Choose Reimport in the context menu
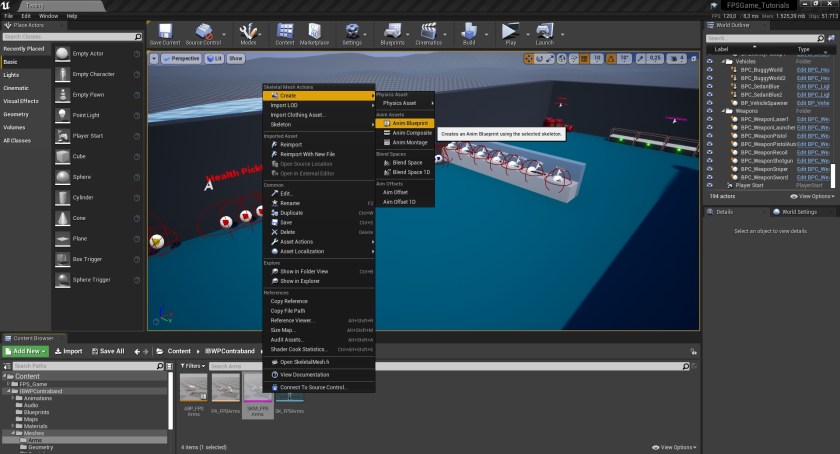 [x=291, y=144]
